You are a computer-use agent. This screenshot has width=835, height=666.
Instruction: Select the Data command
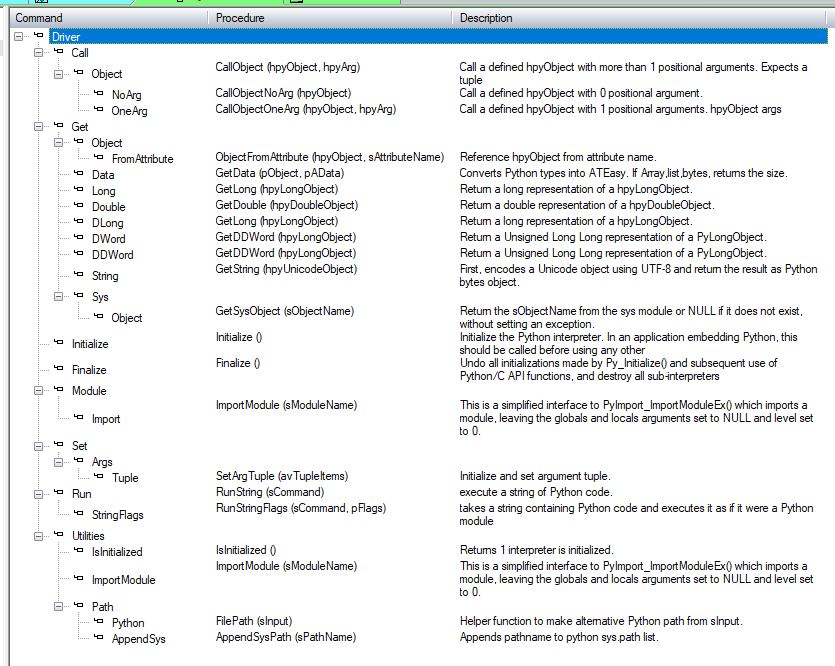pos(103,175)
